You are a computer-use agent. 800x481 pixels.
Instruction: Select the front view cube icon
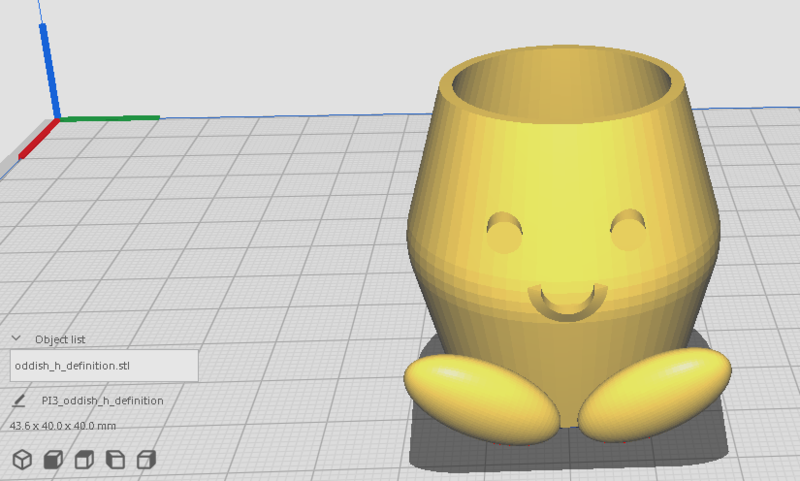[x=53, y=459]
